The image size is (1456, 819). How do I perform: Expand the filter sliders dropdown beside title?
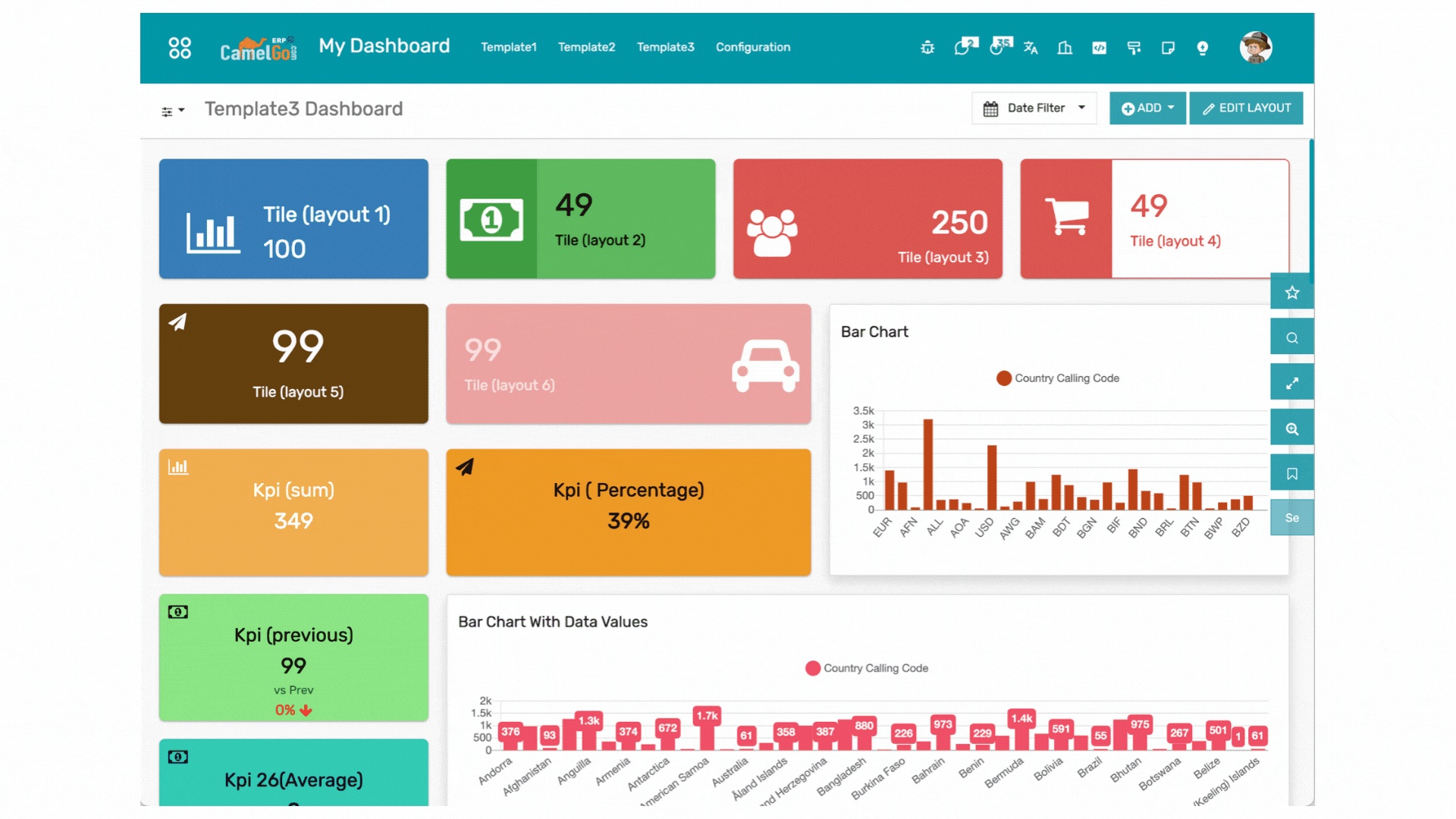172,111
